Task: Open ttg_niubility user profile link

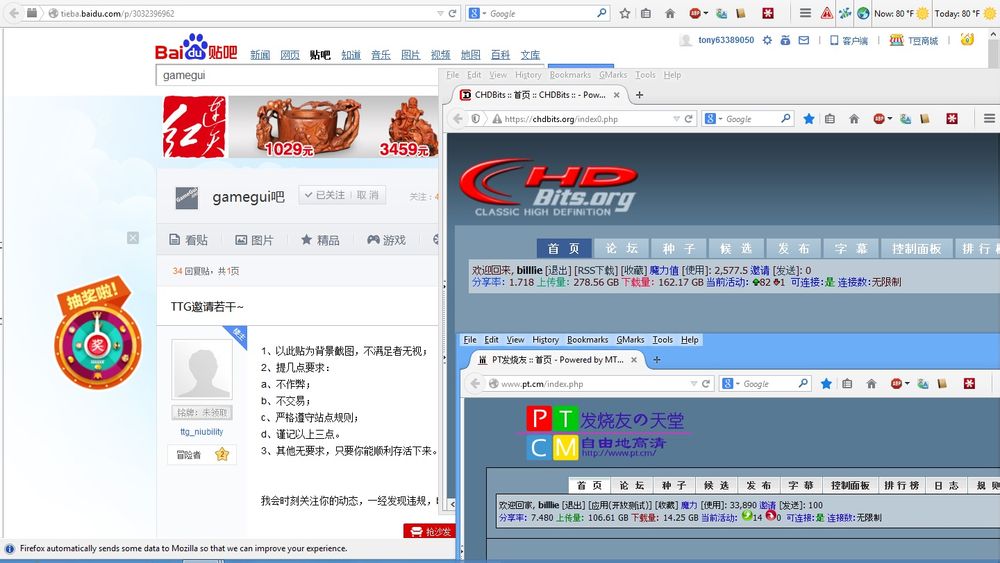Action: pos(202,432)
